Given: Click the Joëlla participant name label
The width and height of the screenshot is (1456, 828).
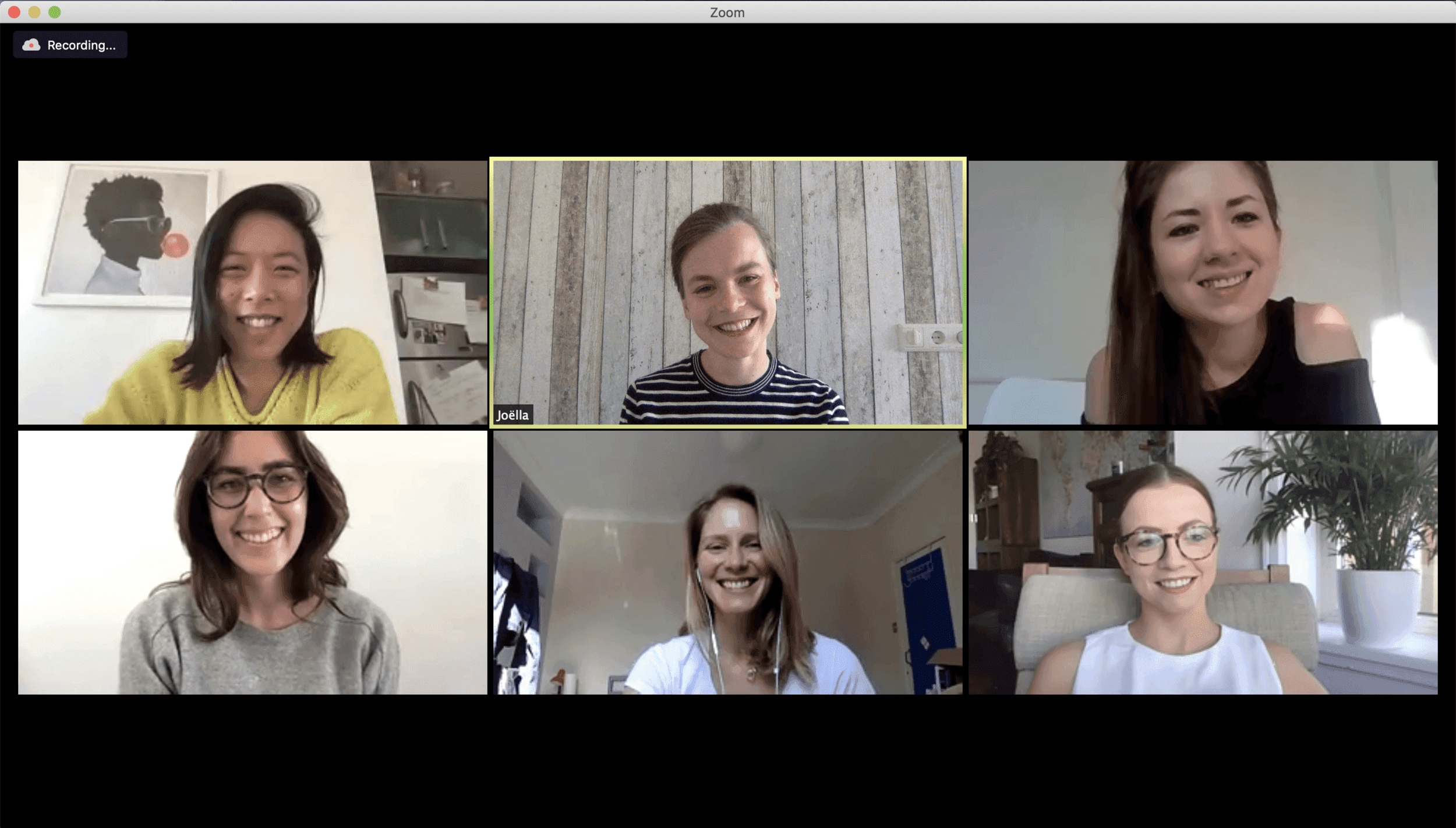Looking at the screenshot, I should tap(513, 415).
